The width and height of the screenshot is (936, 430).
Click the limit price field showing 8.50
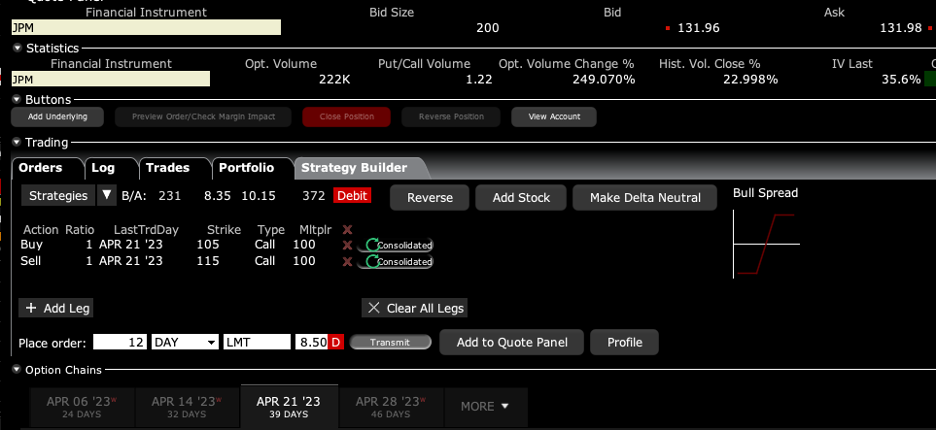tap(312, 342)
